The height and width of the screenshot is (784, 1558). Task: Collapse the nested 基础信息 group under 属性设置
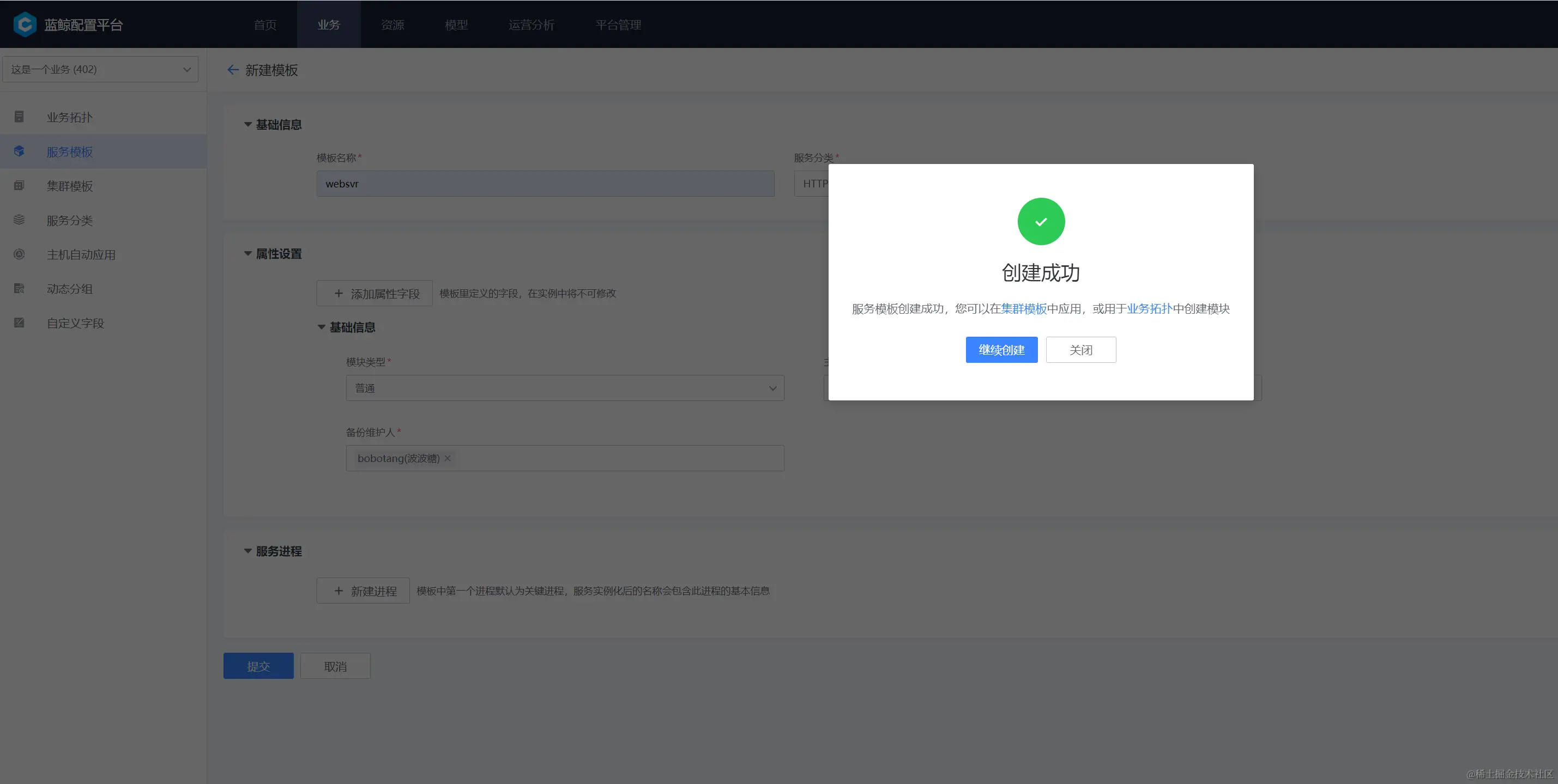pos(322,327)
